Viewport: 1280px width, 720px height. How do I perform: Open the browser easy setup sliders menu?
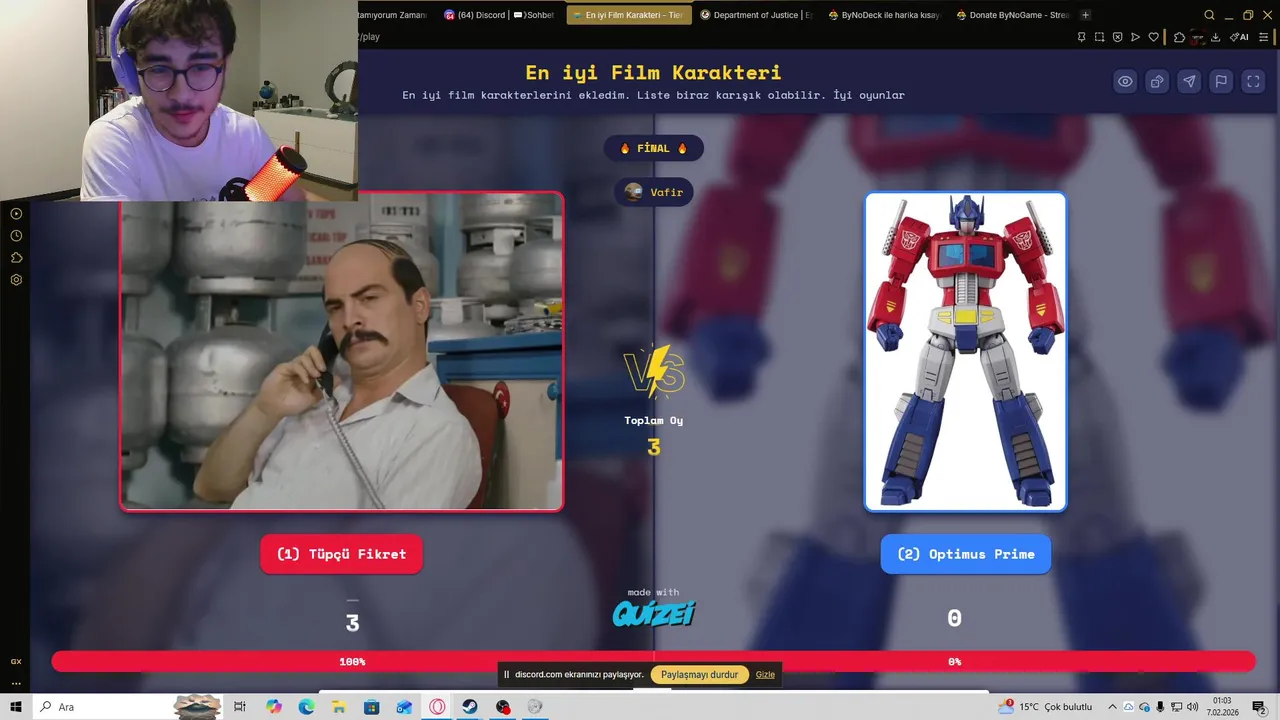tap(1263, 37)
